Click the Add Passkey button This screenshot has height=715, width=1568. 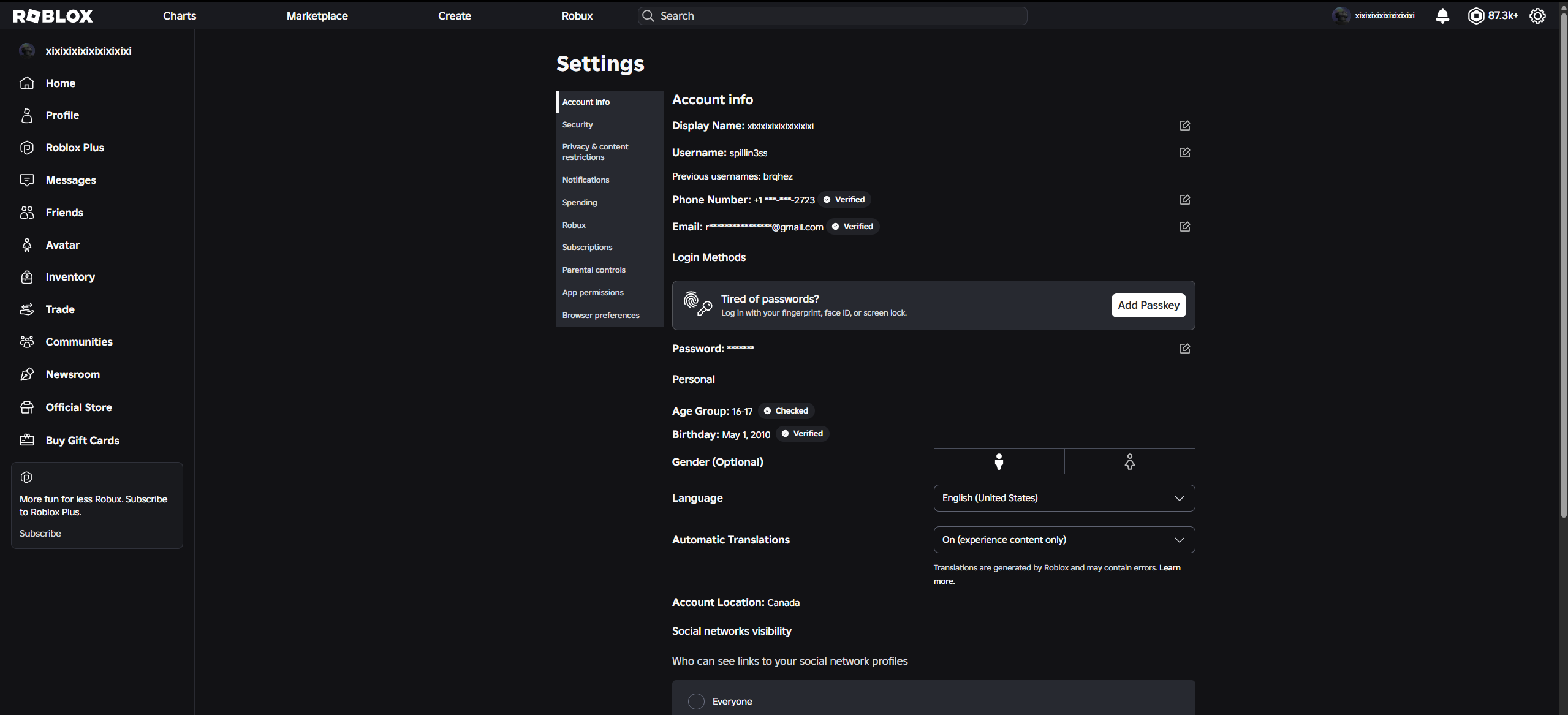point(1148,305)
